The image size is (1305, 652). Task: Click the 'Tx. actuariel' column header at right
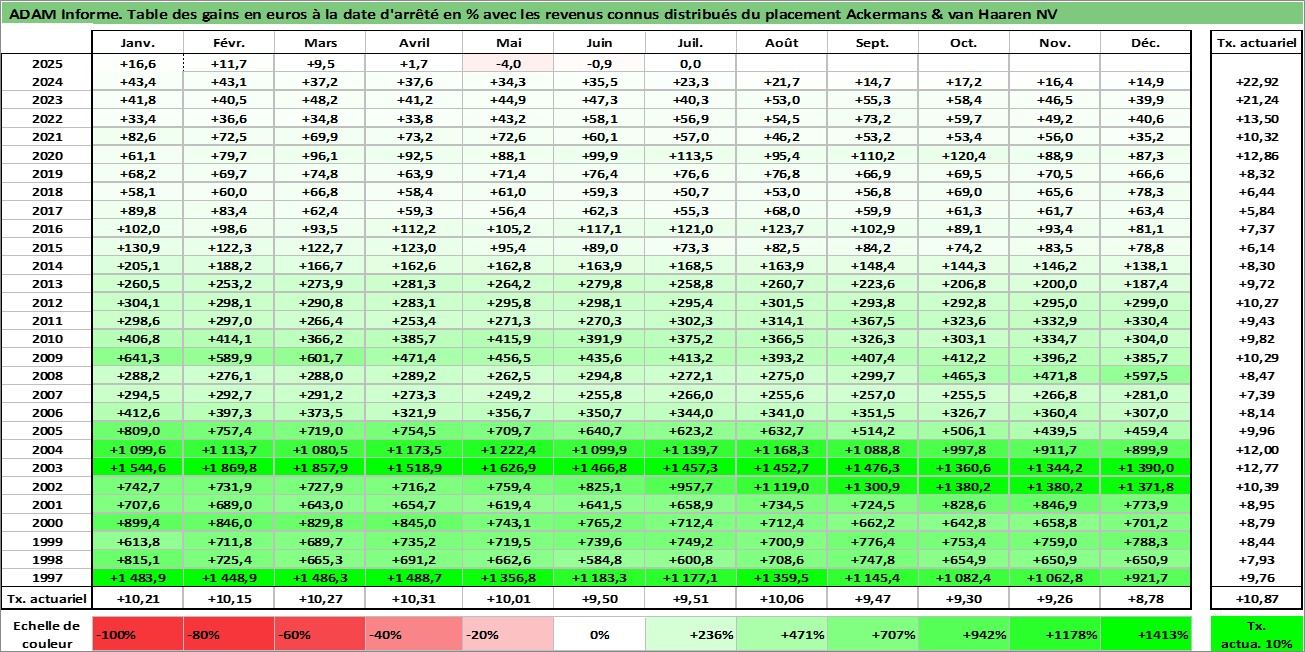tap(1257, 43)
